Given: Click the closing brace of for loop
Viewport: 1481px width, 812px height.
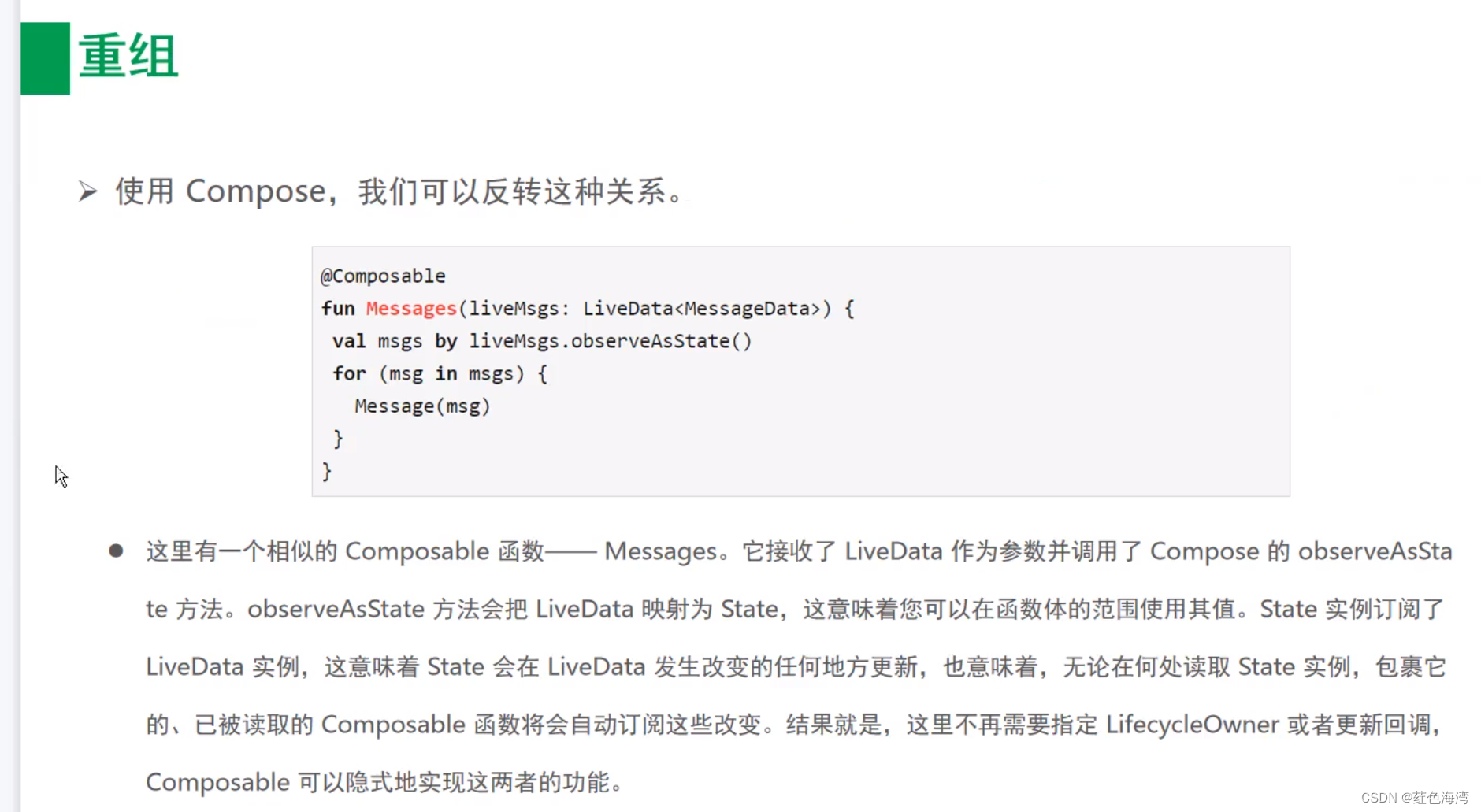Looking at the screenshot, I should 338,439.
